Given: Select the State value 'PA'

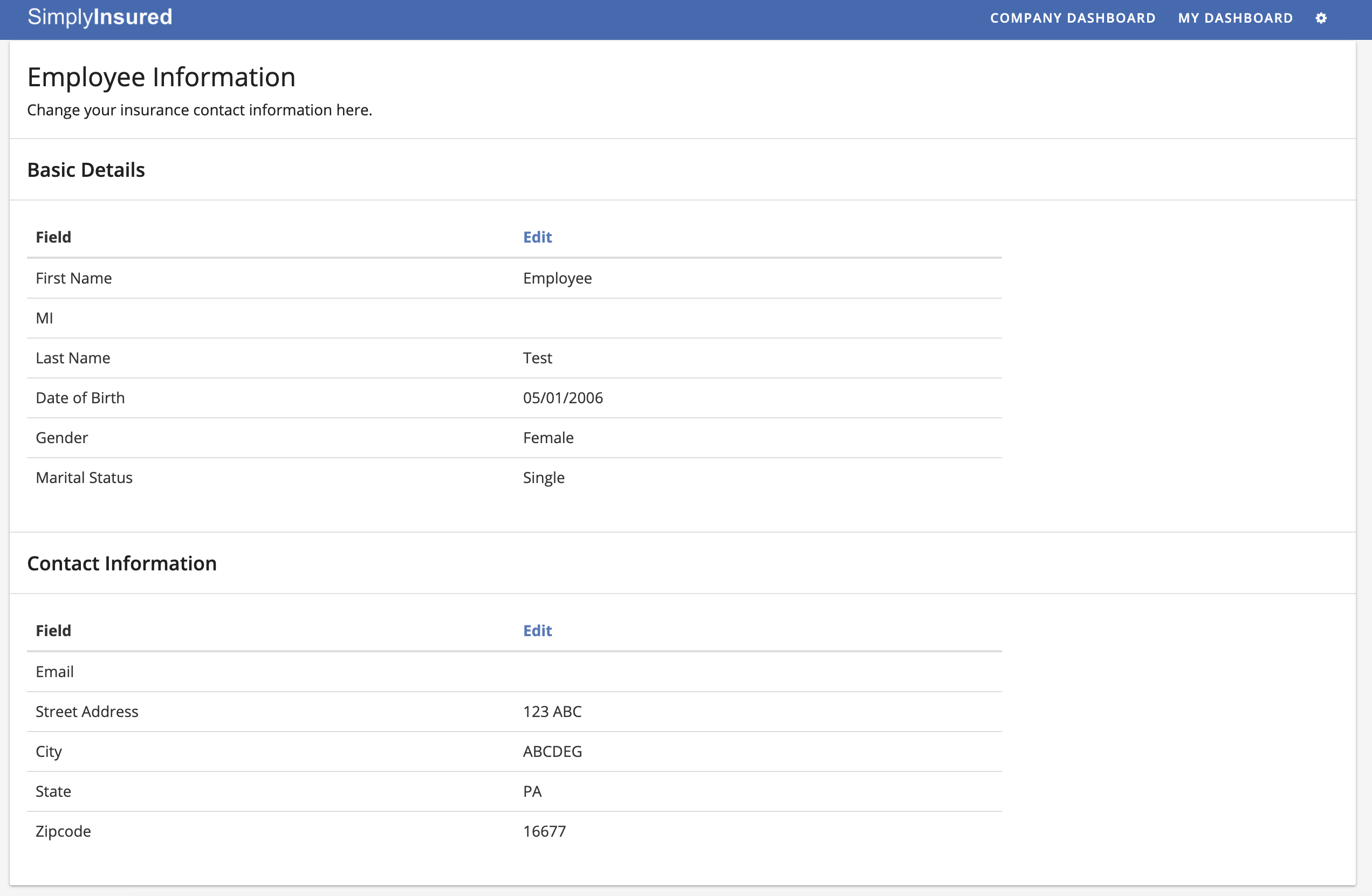Looking at the screenshot, I should (532, 791).
